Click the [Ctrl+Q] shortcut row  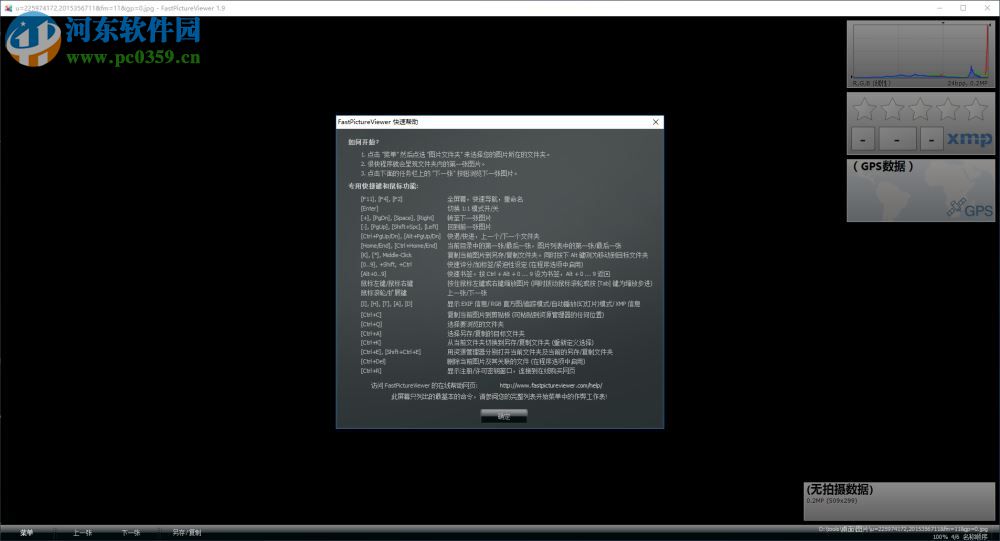[x=432, y=324]
